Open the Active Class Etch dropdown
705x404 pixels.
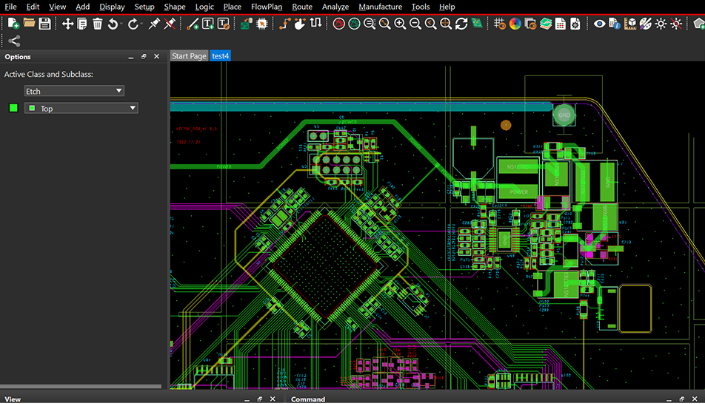coord(74,91)
